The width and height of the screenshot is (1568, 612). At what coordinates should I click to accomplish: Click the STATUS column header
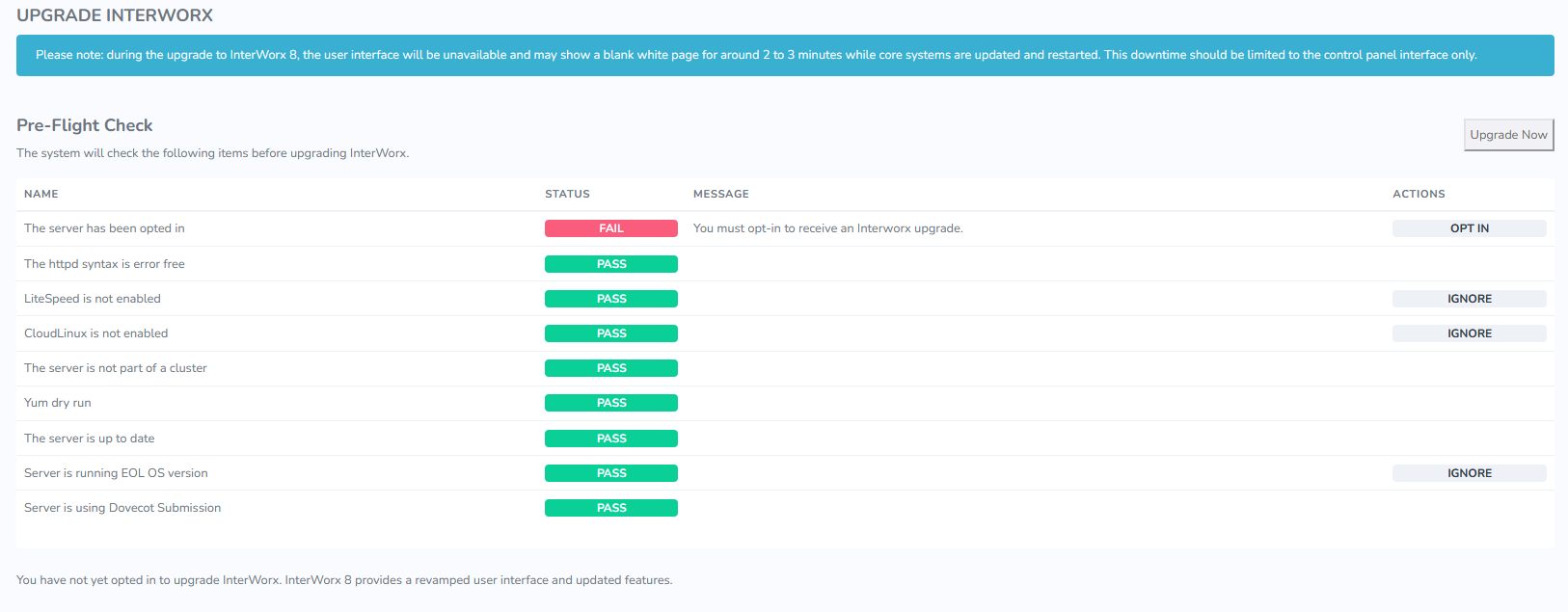pos(567,194)
